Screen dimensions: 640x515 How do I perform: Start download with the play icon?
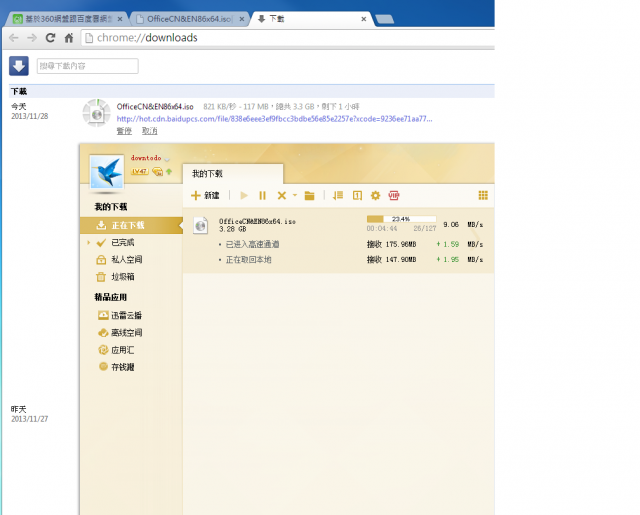tap(244, 195)
